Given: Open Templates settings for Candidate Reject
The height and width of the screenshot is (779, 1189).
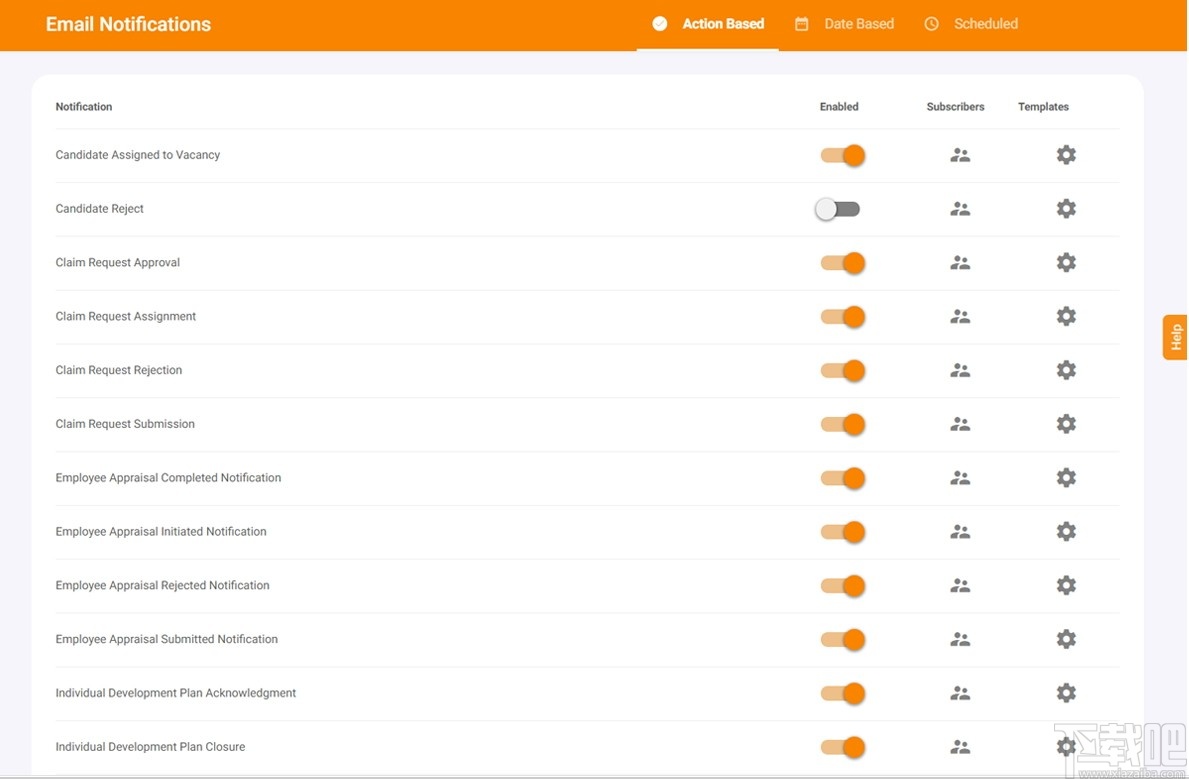Looking at the screenshot, I should pos(1065,208).
